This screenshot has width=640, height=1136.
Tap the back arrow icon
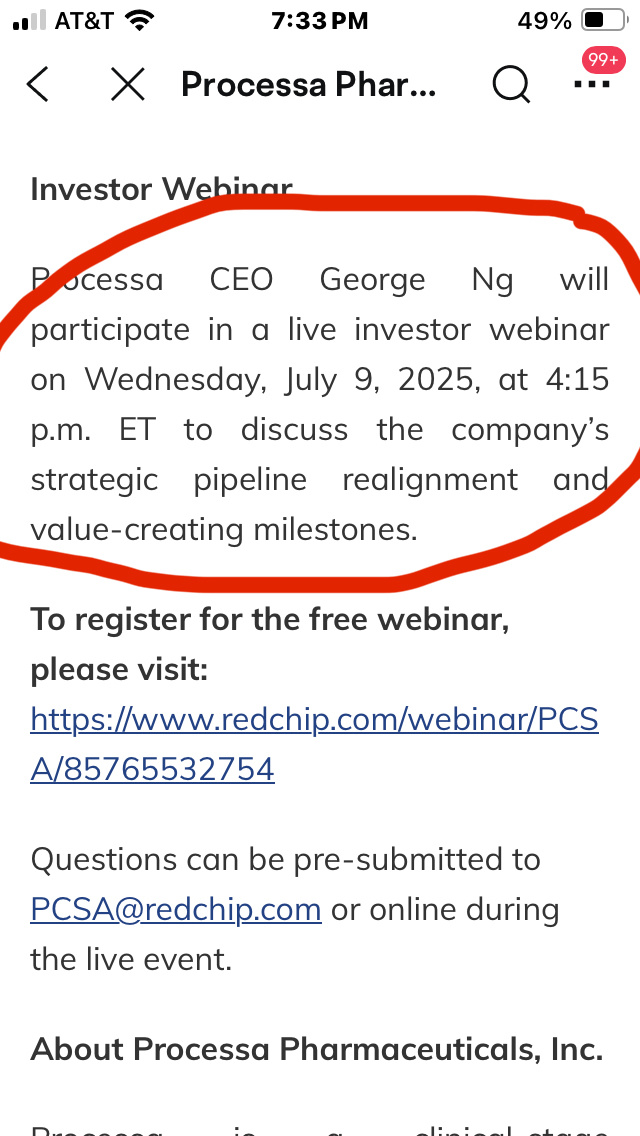[x=38, y=85]
